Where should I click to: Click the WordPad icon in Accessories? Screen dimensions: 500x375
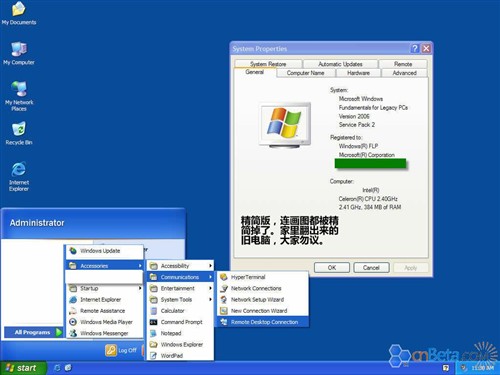pos(153,356)
